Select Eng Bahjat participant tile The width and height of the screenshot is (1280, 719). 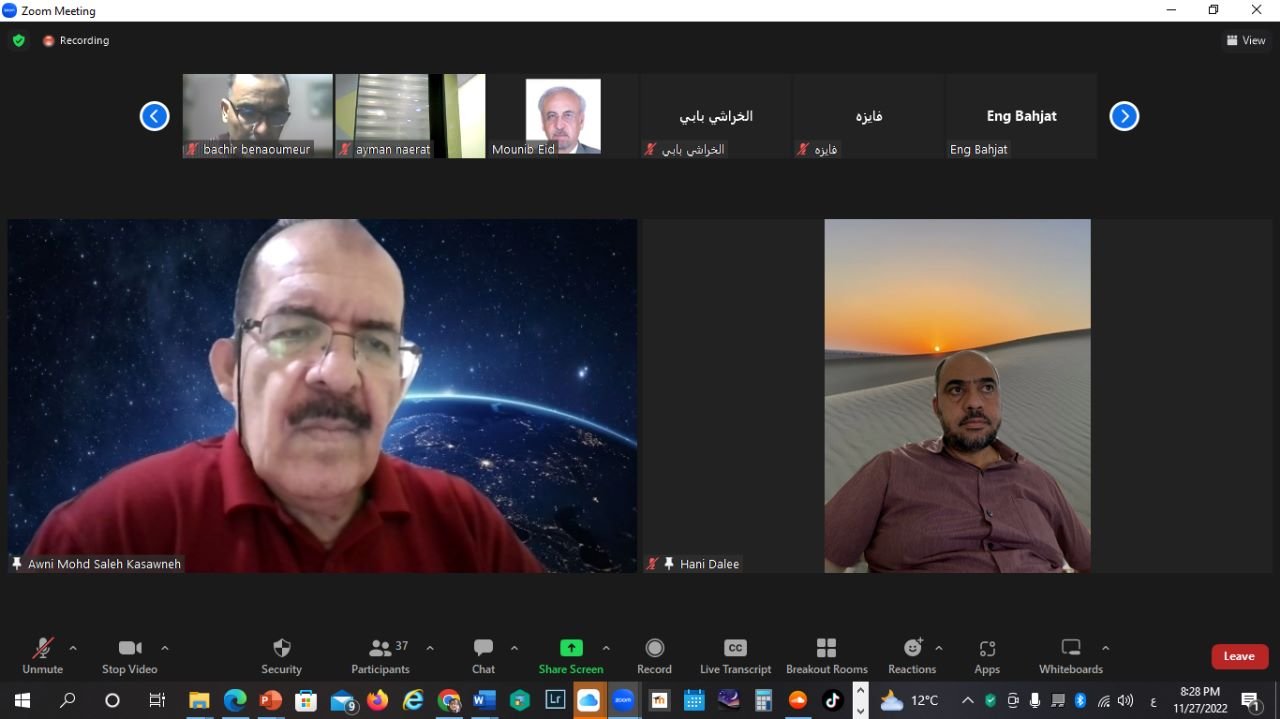point(1021,116)
